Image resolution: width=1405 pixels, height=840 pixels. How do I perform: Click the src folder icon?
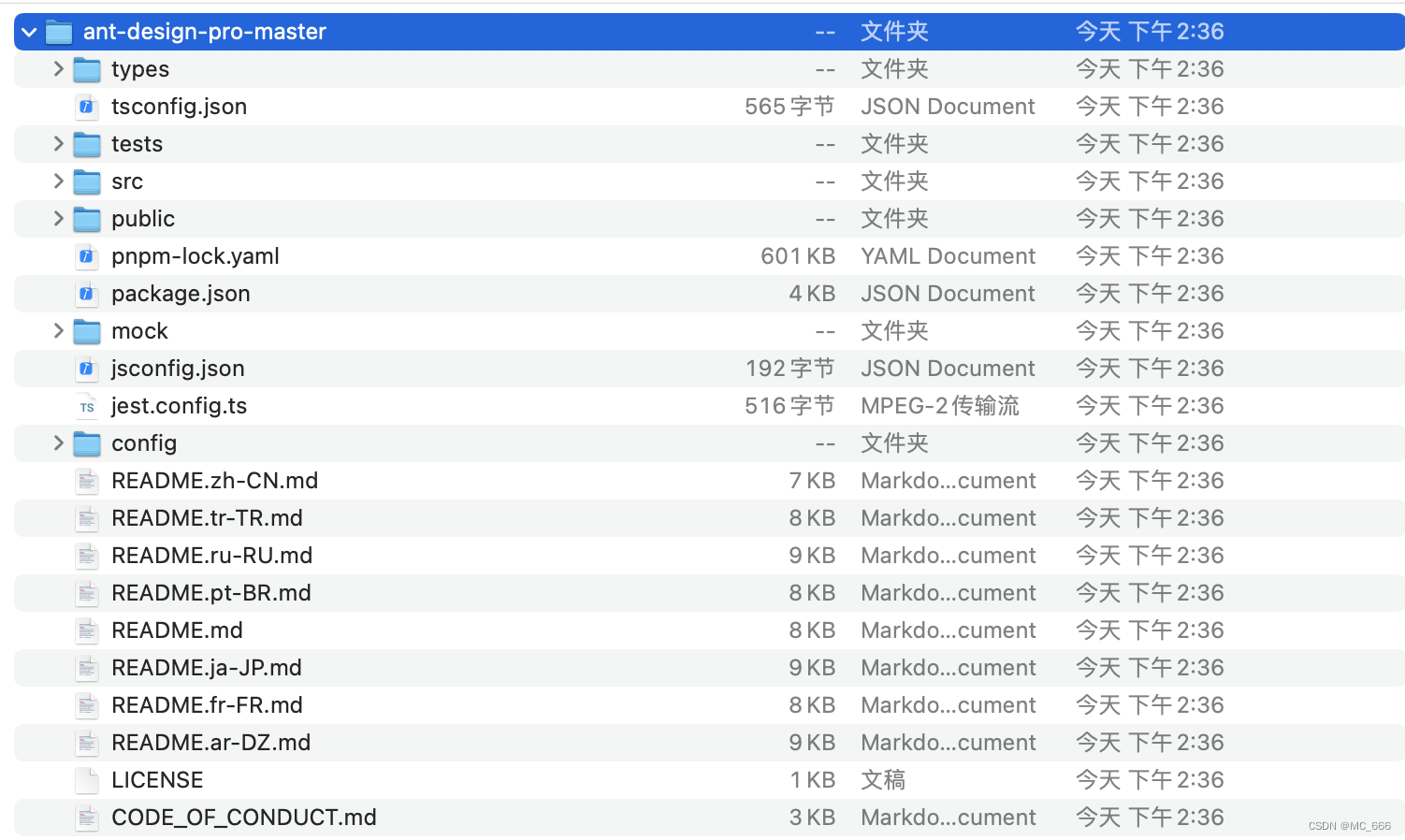(87, 181)
